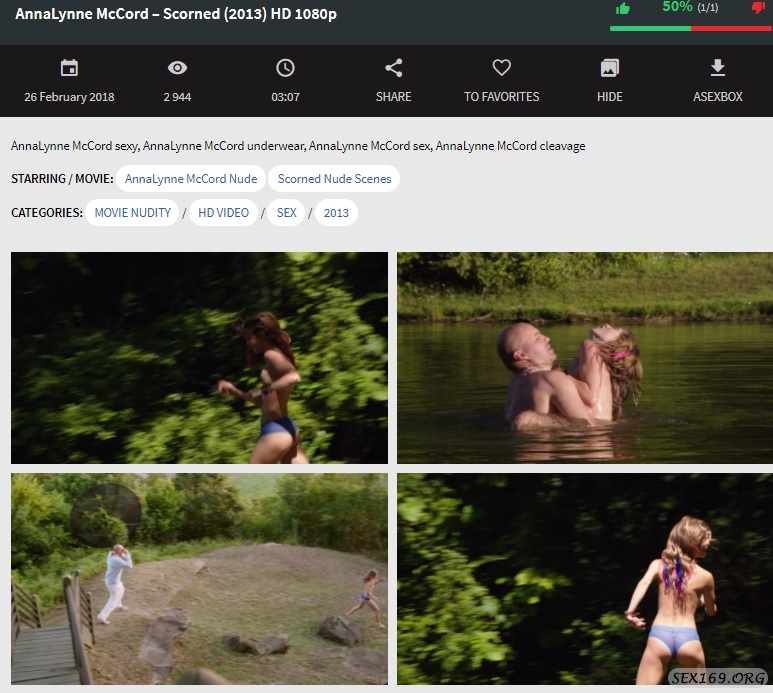
Task: Click the clock duration icon
Action: coord(285,68)
